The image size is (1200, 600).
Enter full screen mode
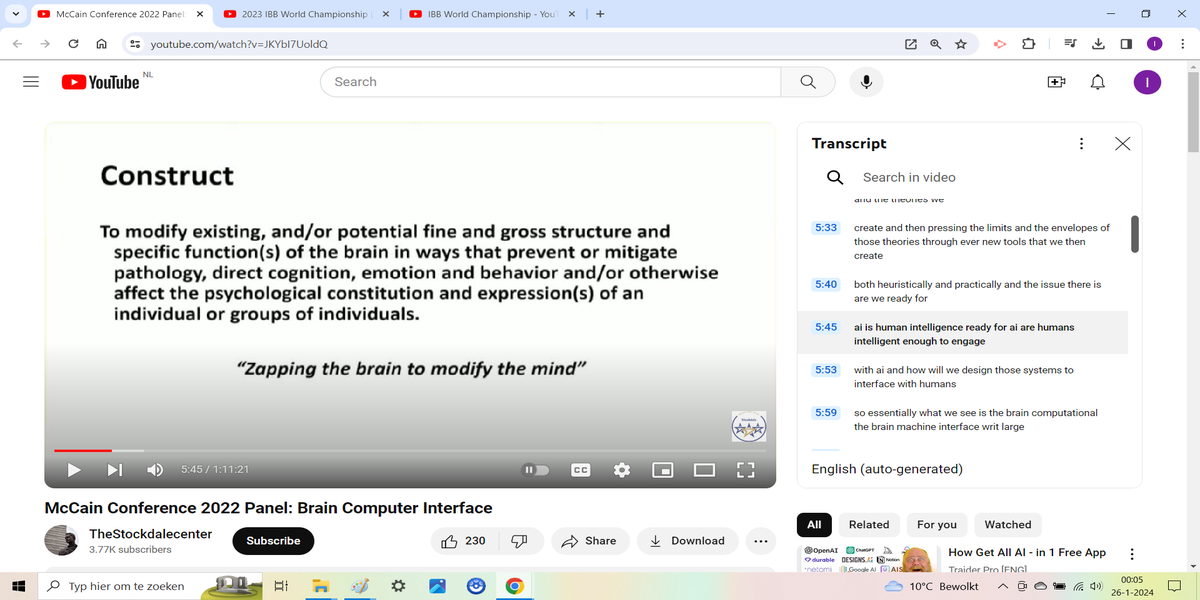(745, 469)
